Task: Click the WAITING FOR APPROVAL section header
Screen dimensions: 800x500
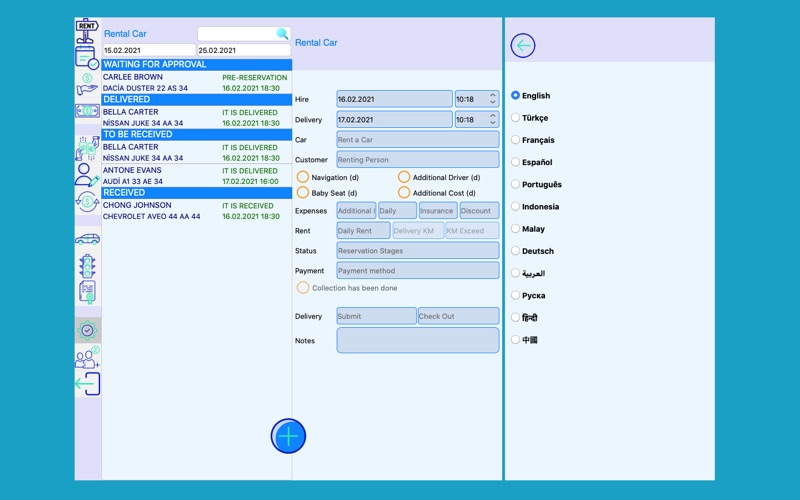Action: click(197, 64)
